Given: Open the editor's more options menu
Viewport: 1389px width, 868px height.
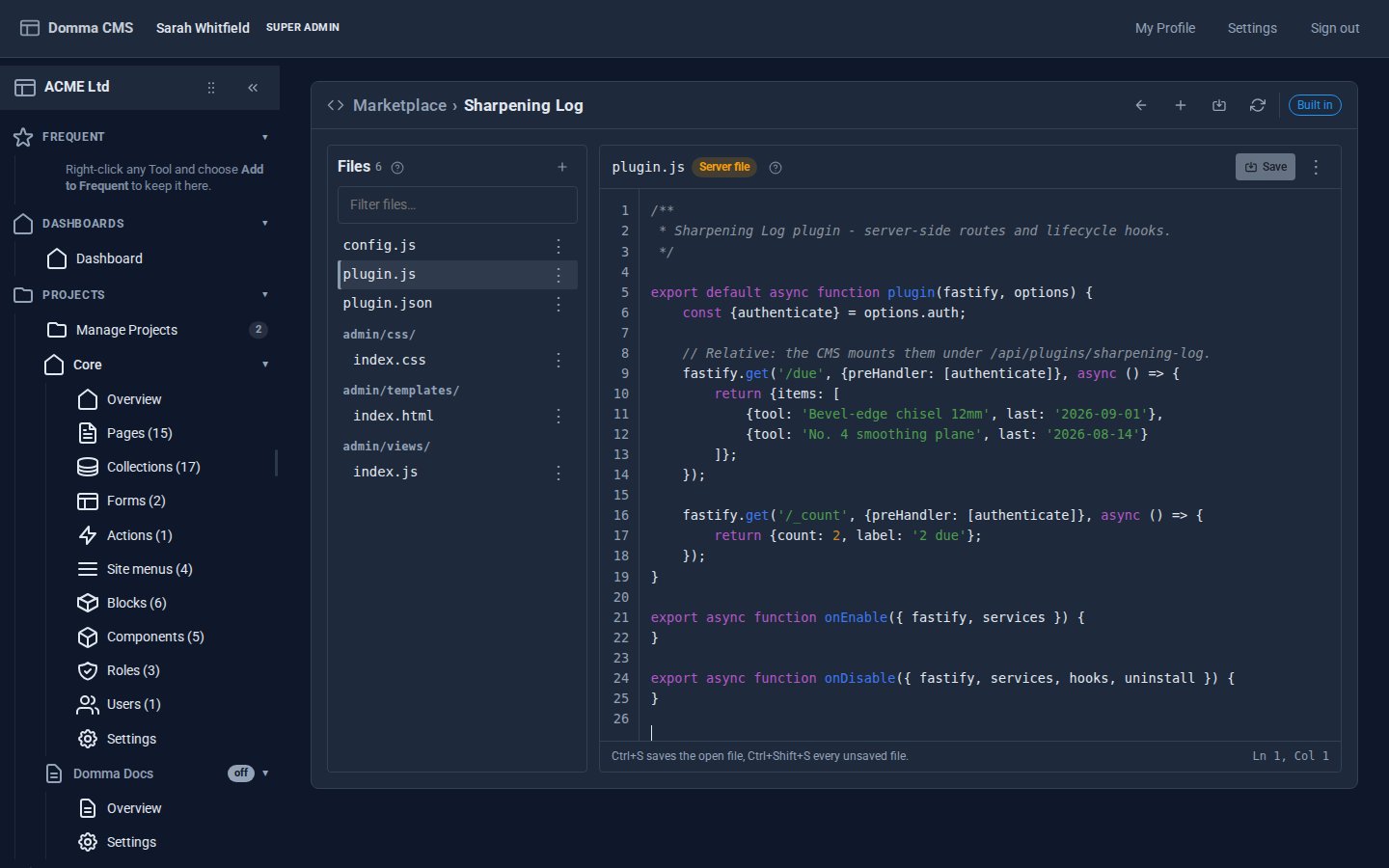Looking at the screenshot, I should [x=1316, y=167].
